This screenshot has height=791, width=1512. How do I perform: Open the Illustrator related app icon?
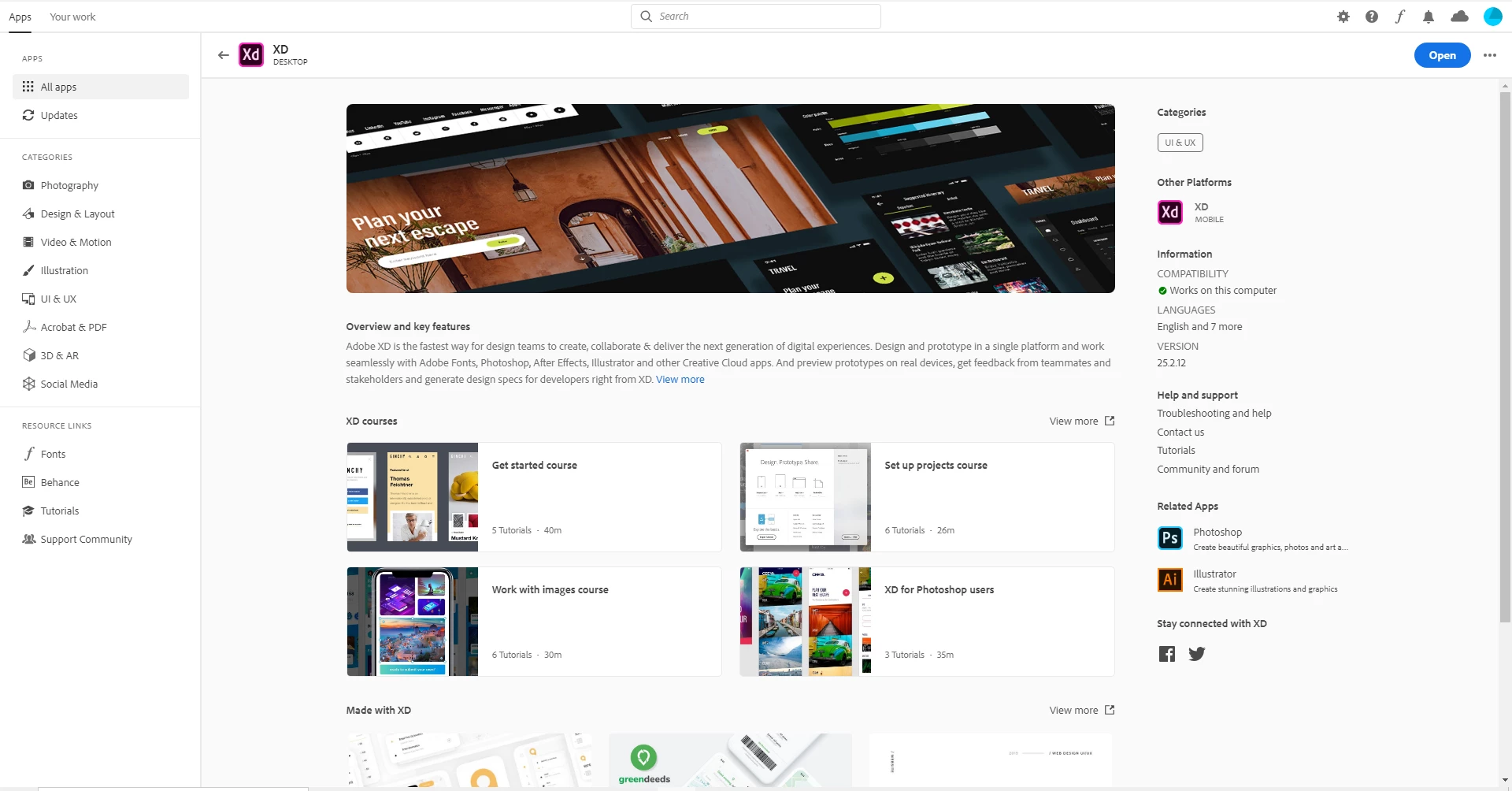(1170, 580)
